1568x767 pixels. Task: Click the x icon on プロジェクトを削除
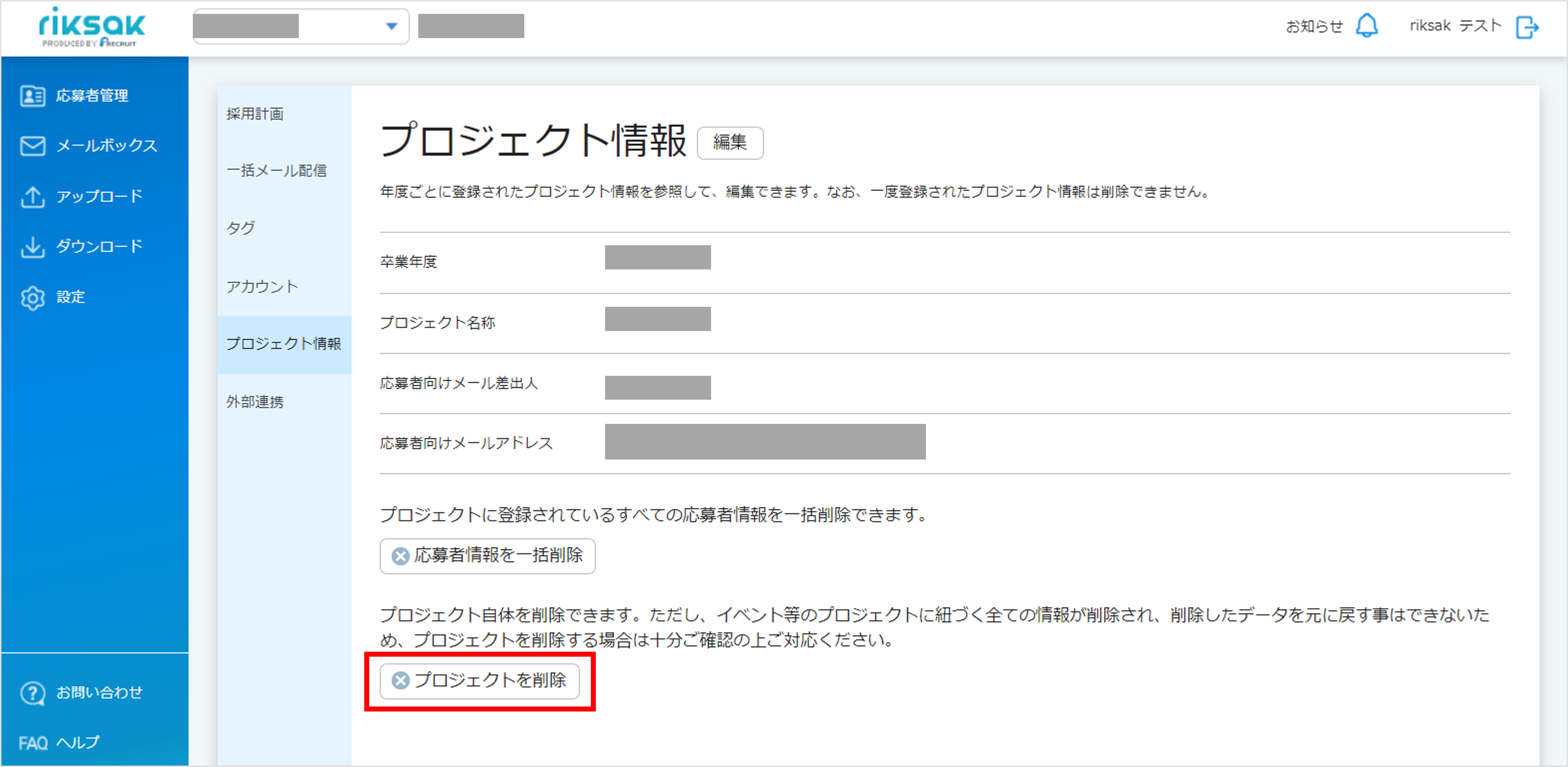400,681
